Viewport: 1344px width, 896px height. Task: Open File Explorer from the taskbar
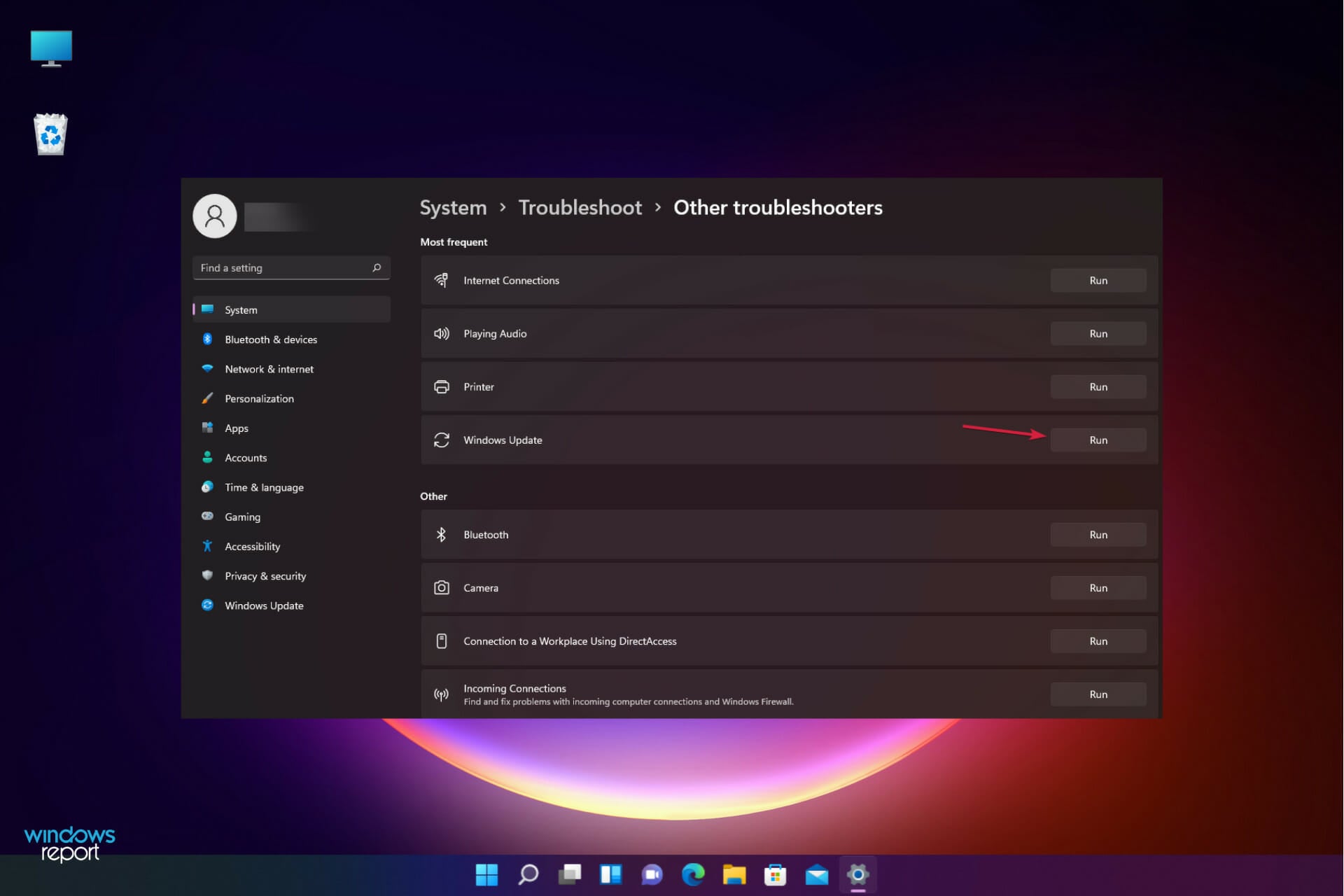[734, 874]
